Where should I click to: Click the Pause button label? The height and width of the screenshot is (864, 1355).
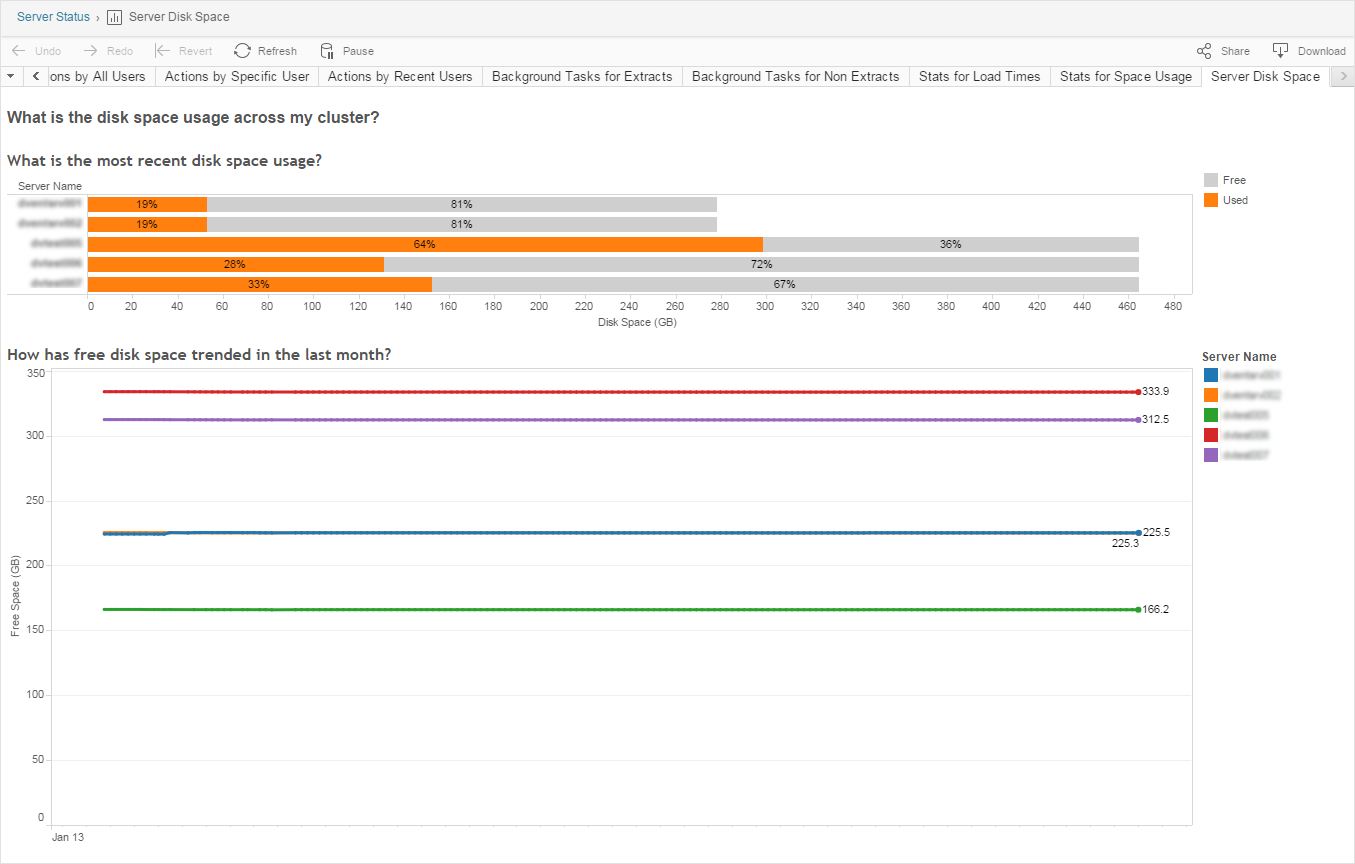coord(358,51)
